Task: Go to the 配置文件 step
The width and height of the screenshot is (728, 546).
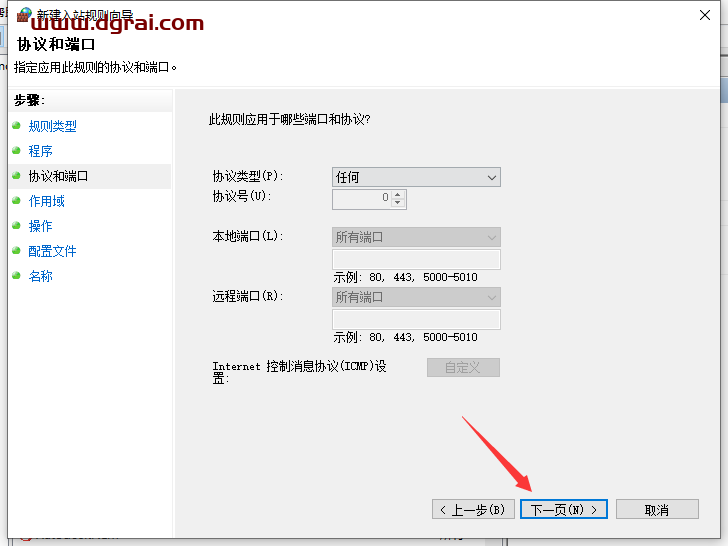Action: click(x=52, y=251)
